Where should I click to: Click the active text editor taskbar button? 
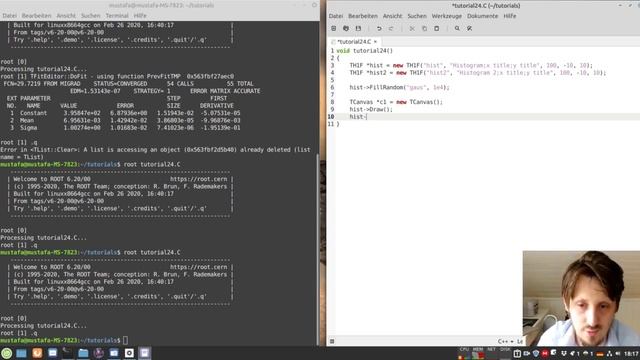(144, 353)
